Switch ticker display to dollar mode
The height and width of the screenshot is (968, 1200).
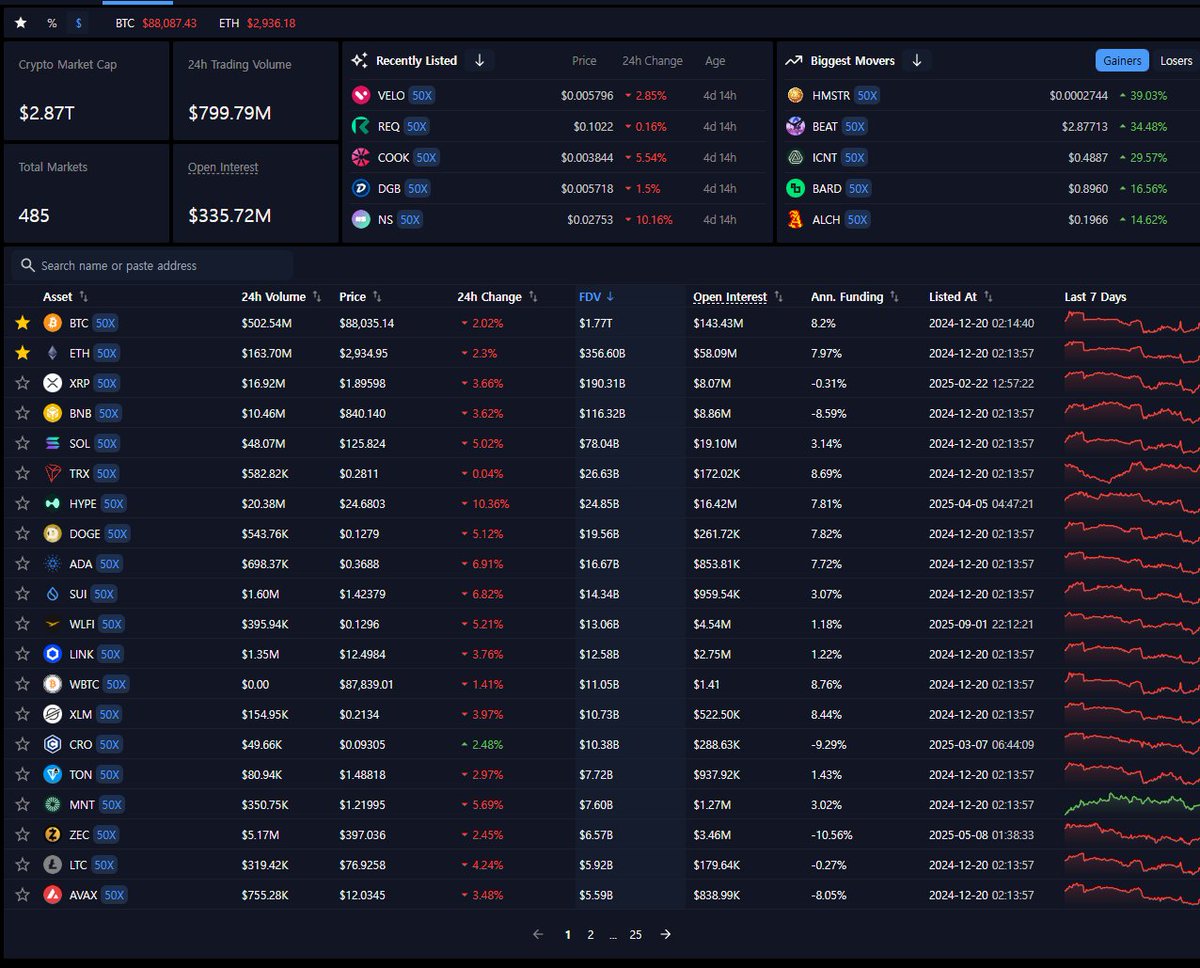(x=79, y=23)
